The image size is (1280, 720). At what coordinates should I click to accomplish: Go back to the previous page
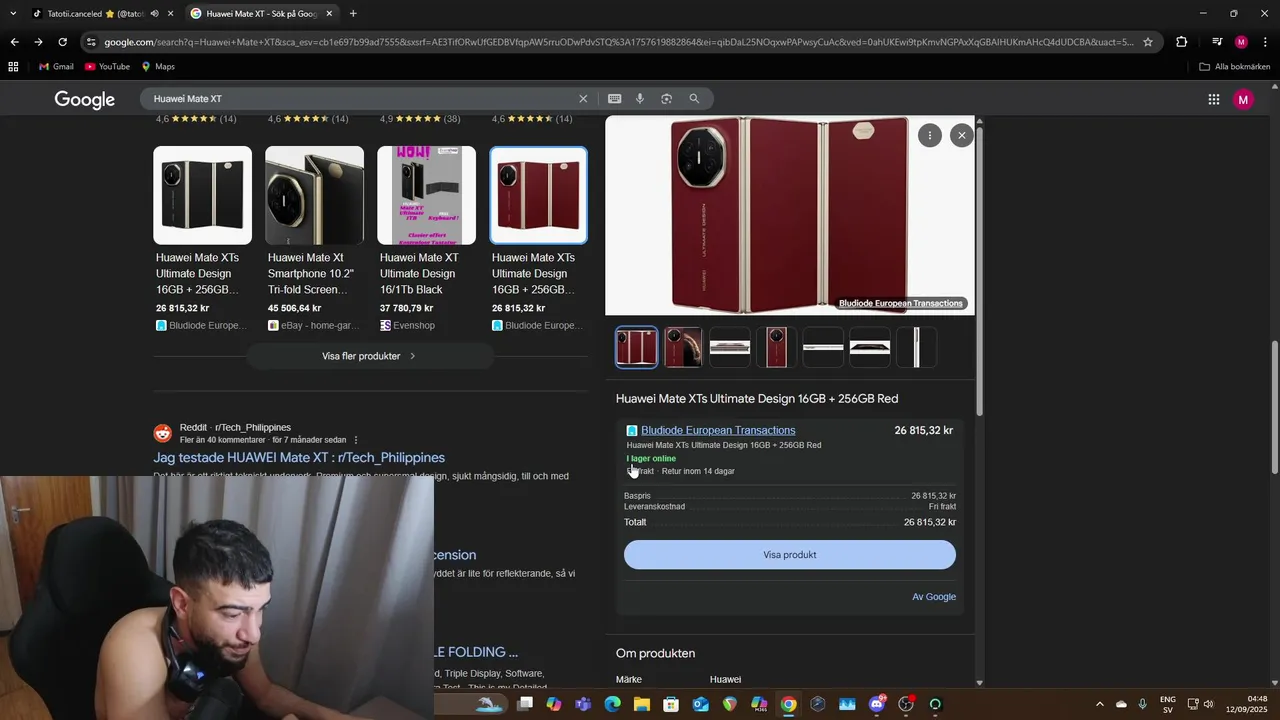coord(14,42)
